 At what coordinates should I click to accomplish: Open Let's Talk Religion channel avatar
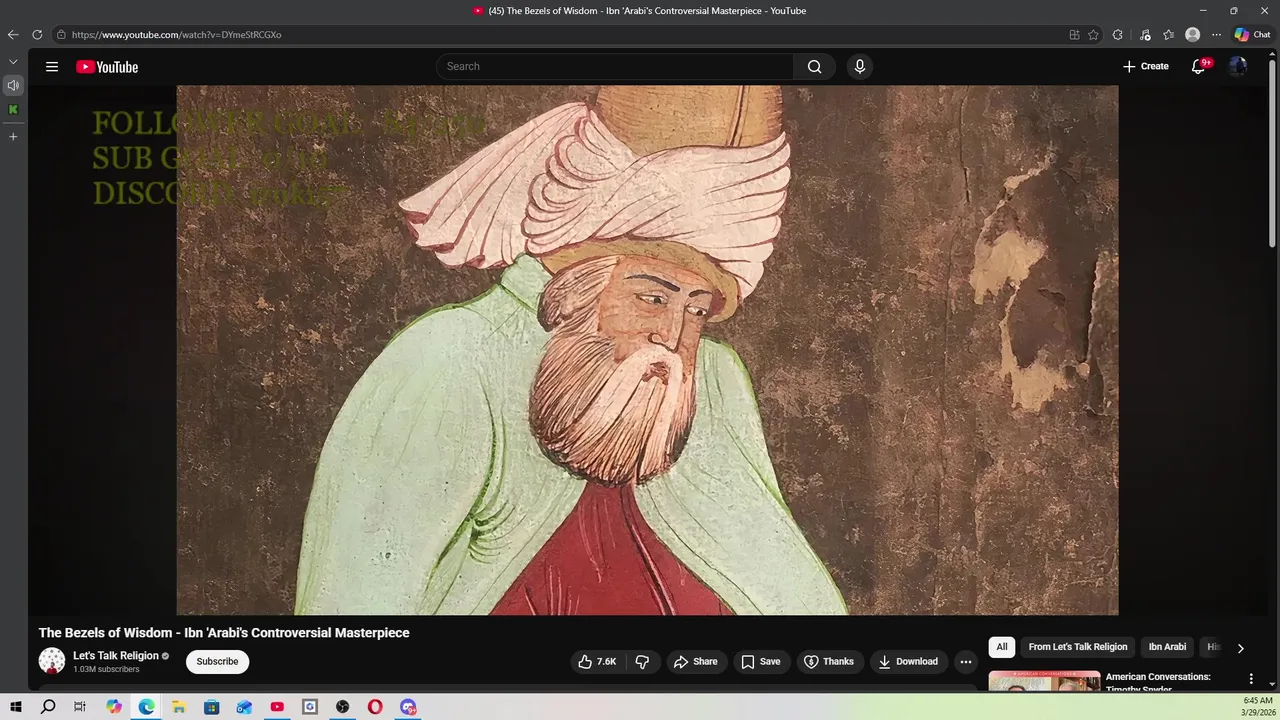coord(52,661)
